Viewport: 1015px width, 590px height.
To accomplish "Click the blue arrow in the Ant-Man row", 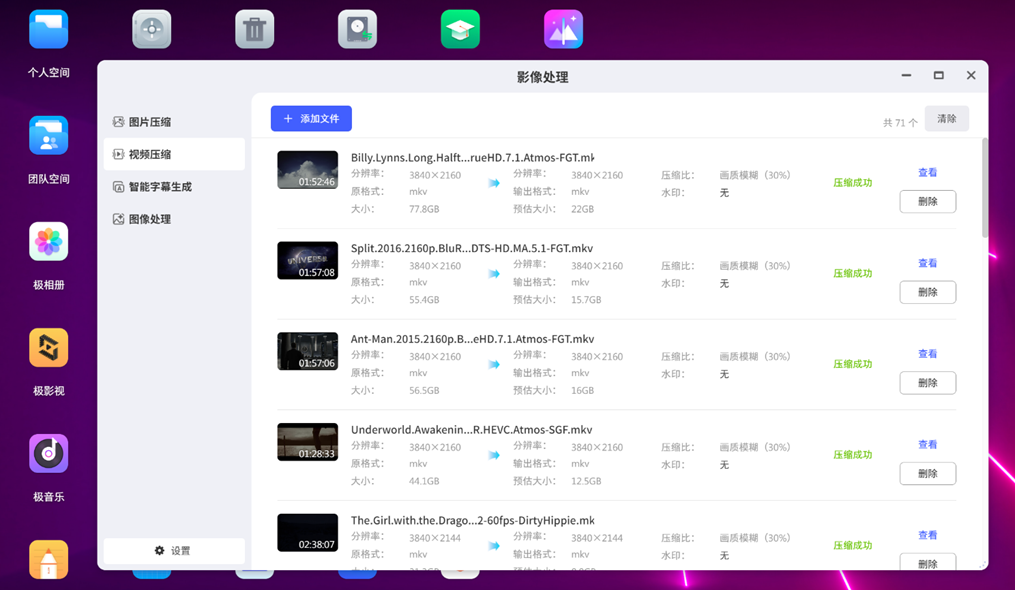I will 494,365.
